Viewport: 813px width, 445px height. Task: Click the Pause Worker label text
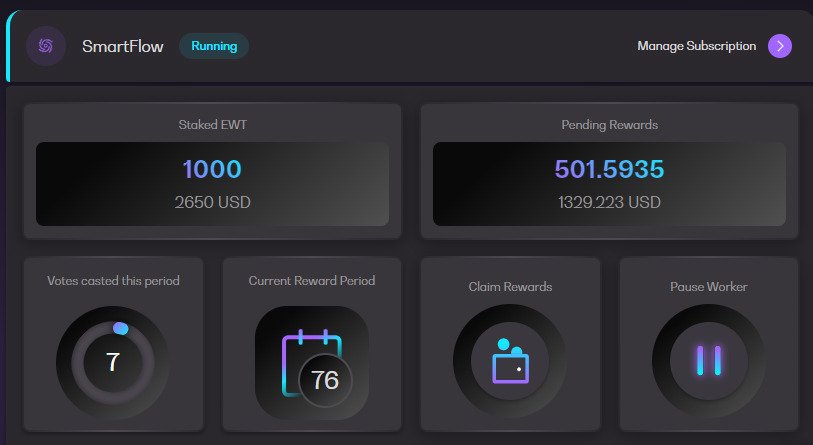pyautogui.click(x=709, y=287)
